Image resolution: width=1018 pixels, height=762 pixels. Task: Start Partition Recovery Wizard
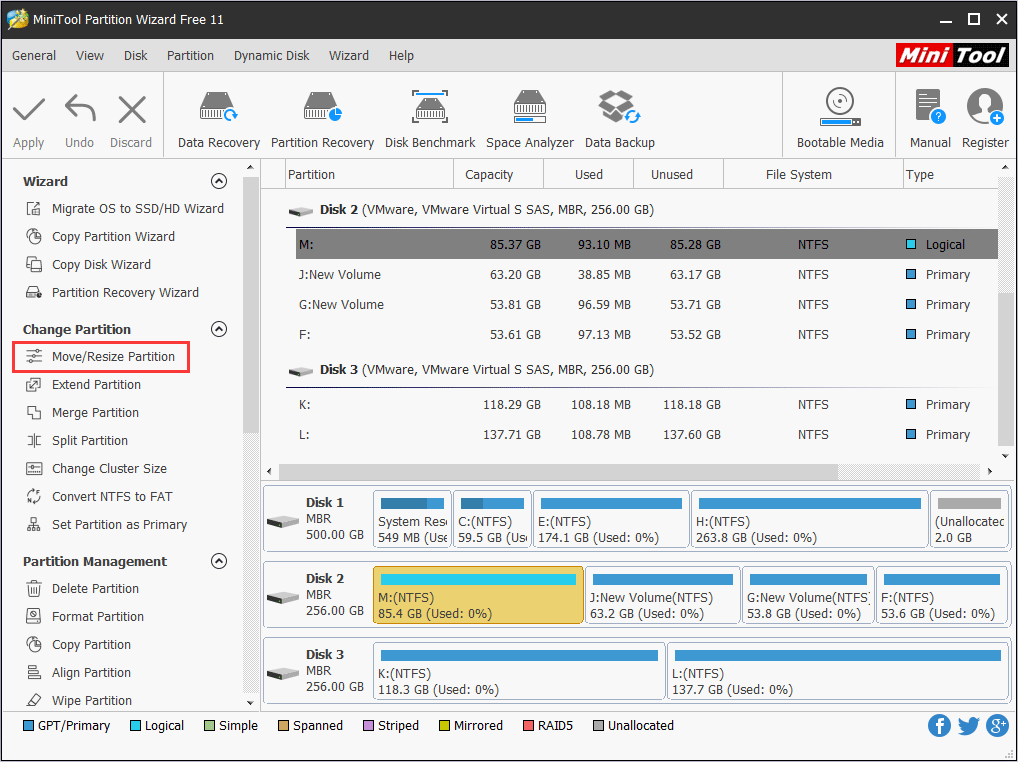click(112, 292)
